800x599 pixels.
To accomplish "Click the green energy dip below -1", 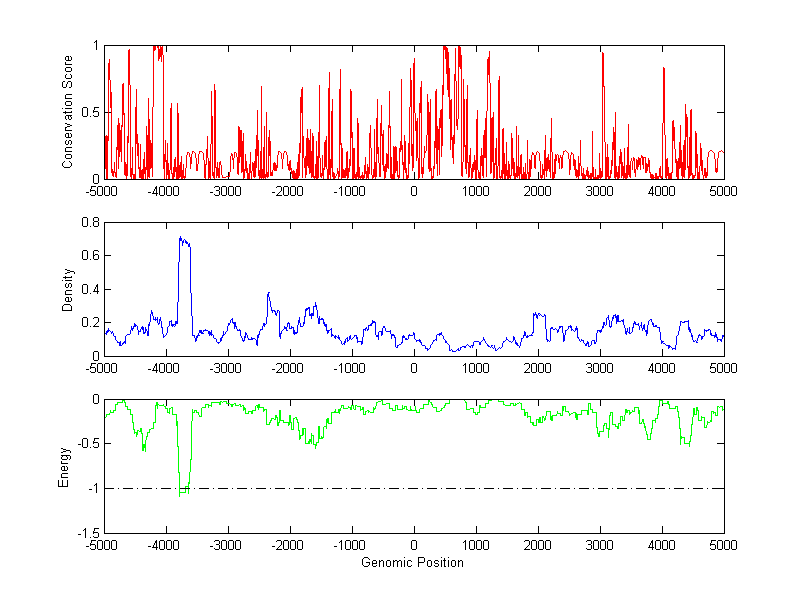I will 184,490.
